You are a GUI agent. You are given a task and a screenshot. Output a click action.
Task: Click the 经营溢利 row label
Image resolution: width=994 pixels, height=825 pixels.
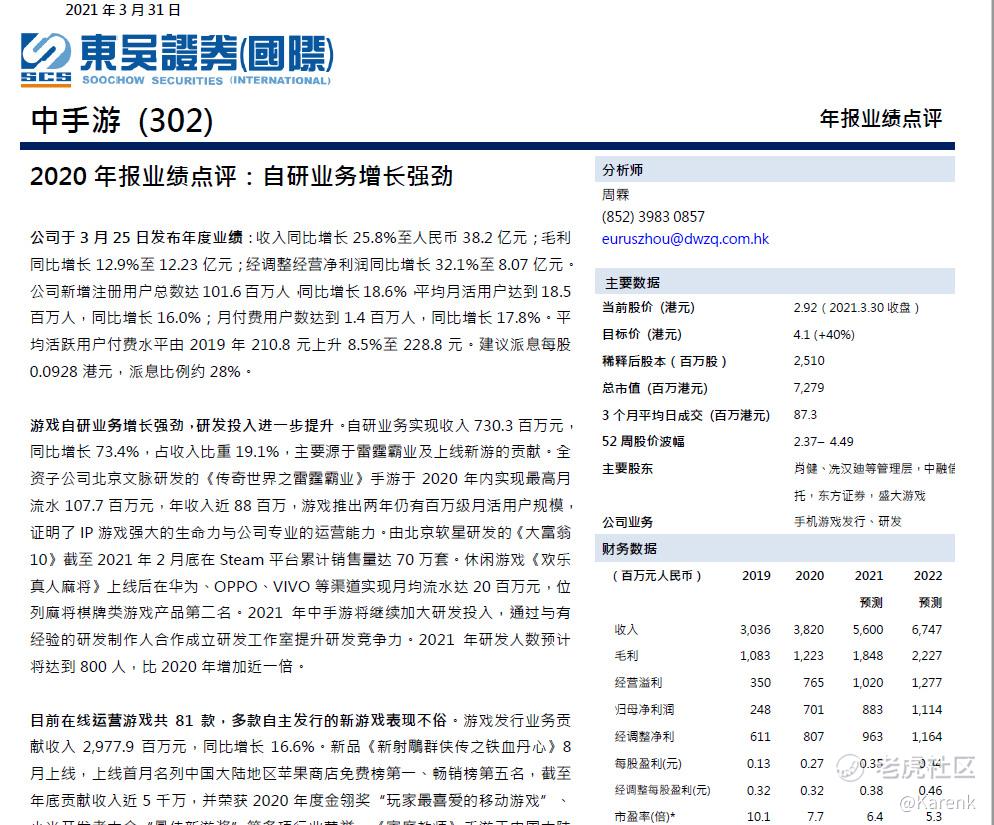[x=638, y=683]
